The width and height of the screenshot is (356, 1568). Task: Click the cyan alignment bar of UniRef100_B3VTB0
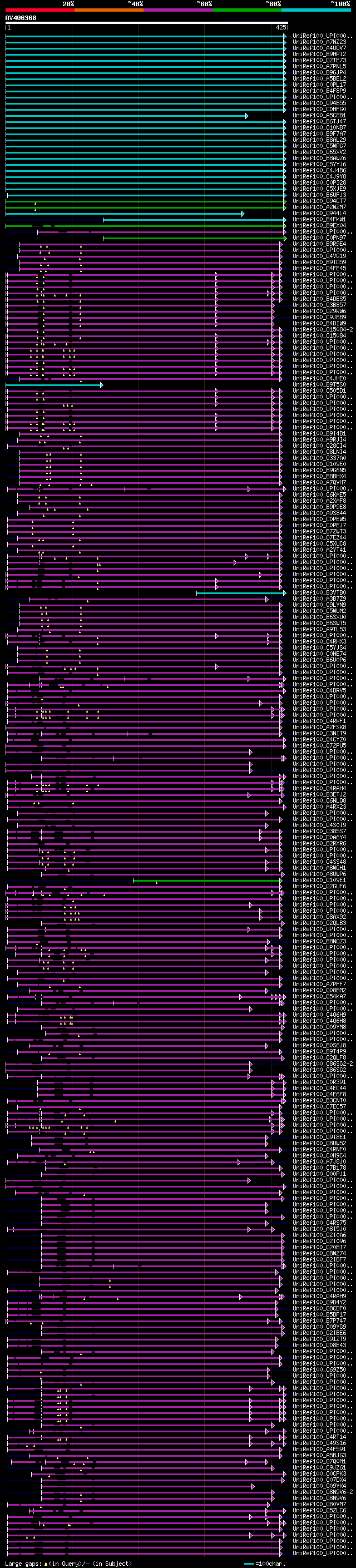(241, 593)
